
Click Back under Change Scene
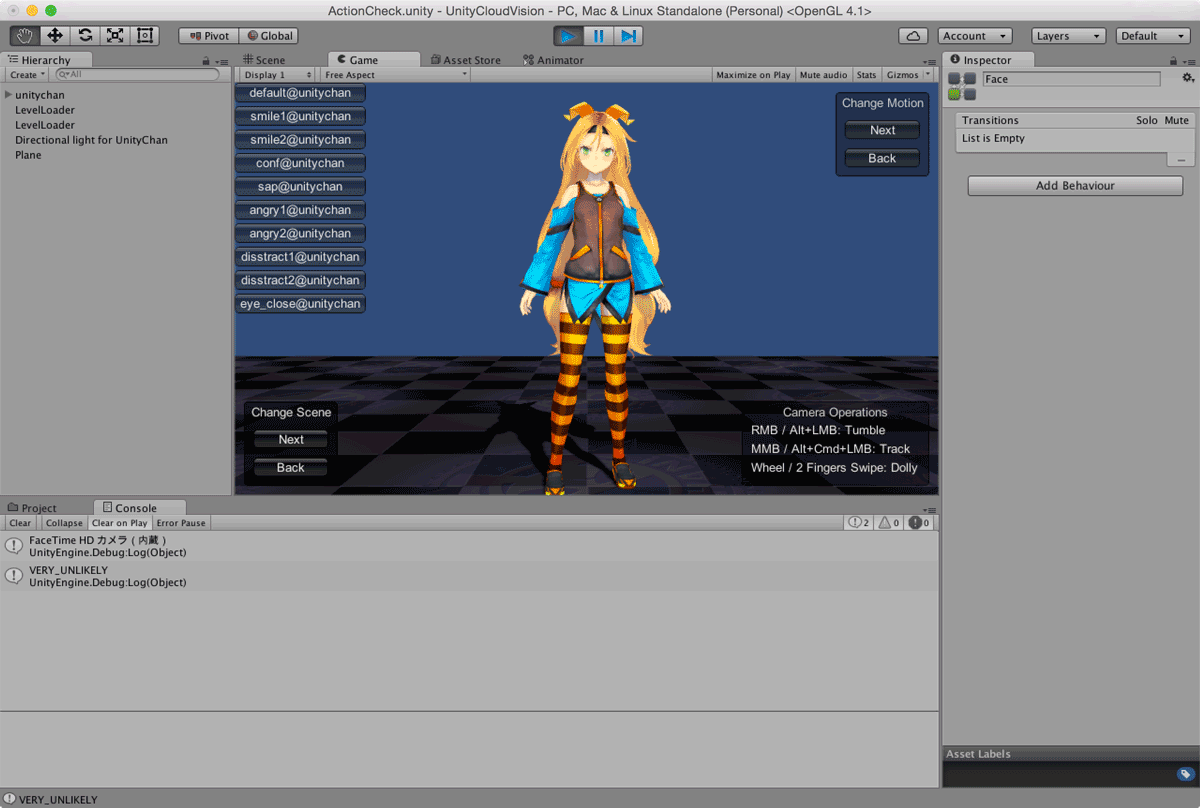pos(291,467)
